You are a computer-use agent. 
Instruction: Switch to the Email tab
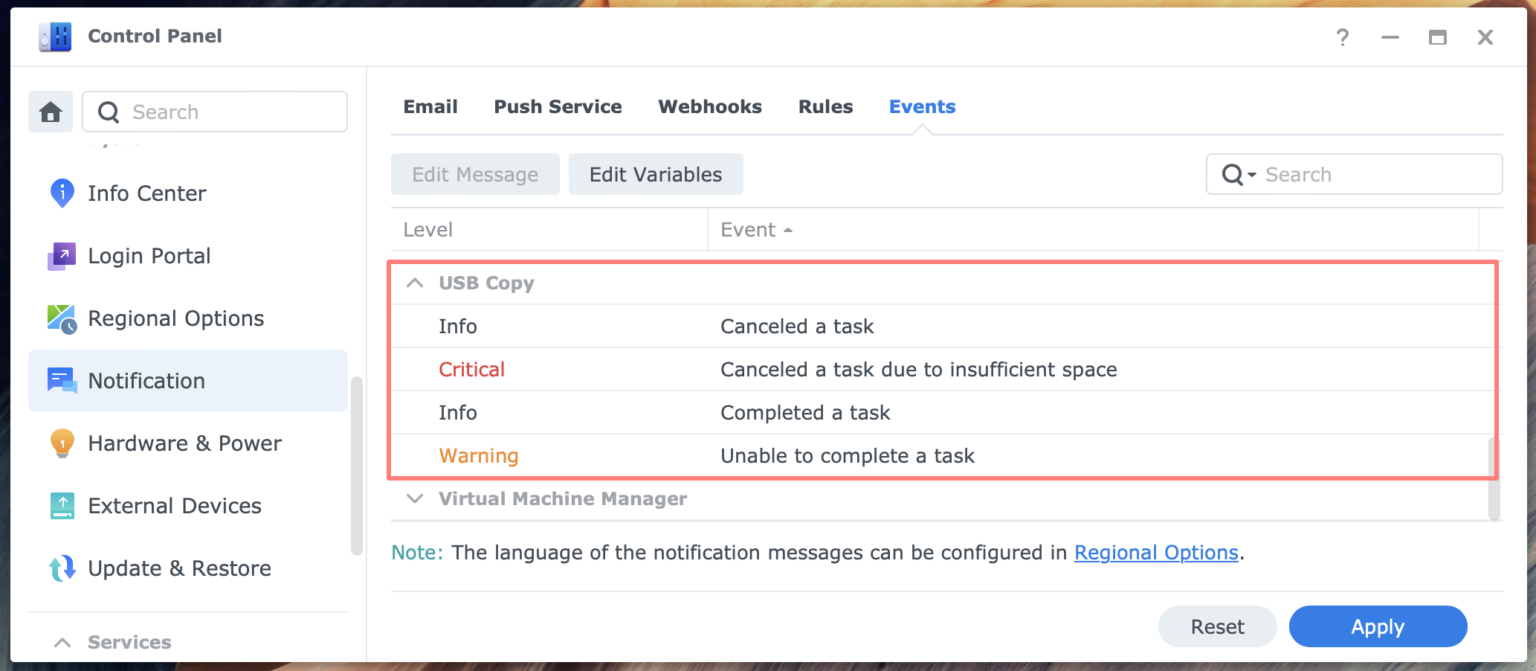(x=430, y=106)
